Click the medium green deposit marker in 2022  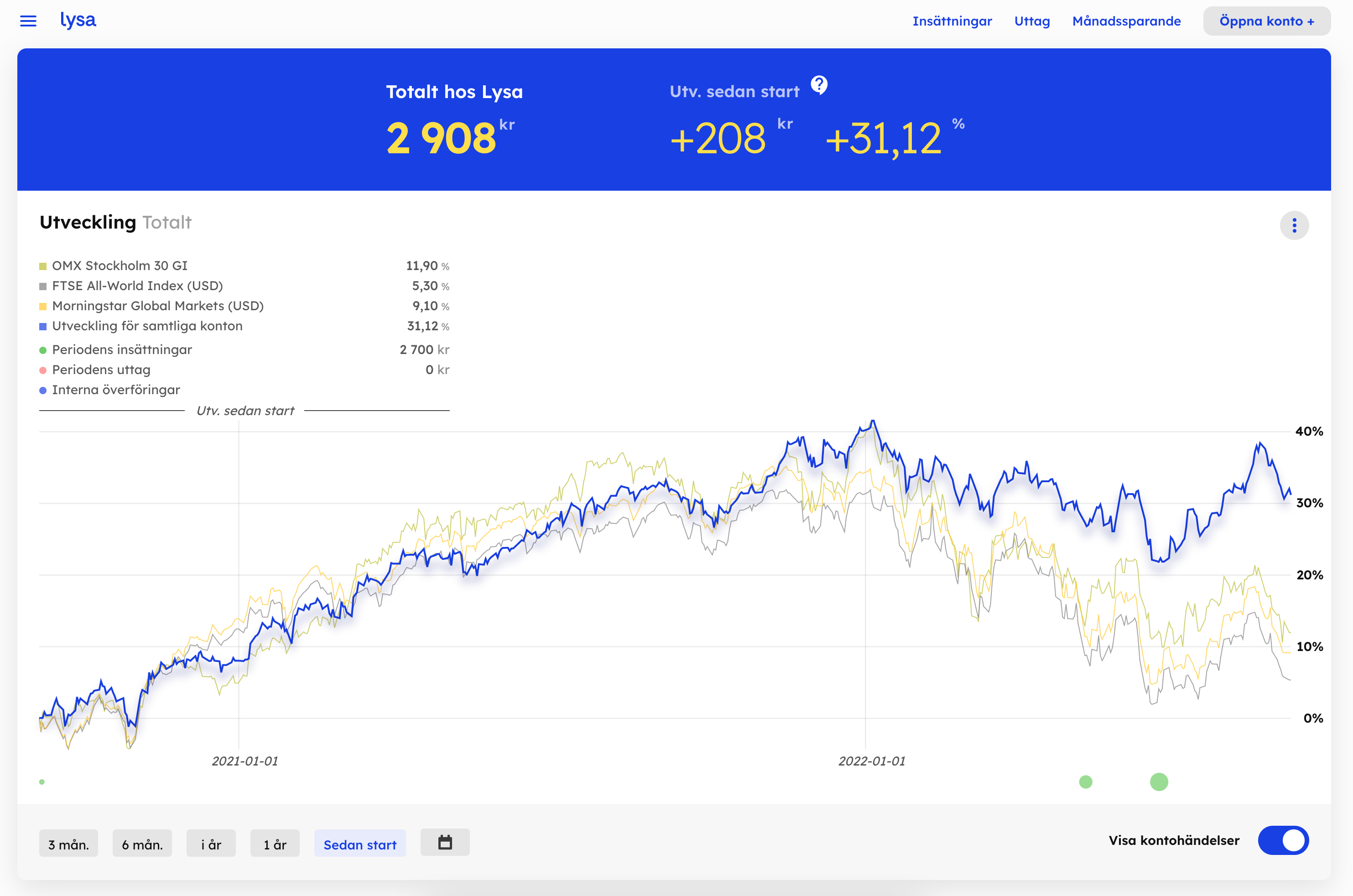pyautogui.click(x=1086, y=781)
